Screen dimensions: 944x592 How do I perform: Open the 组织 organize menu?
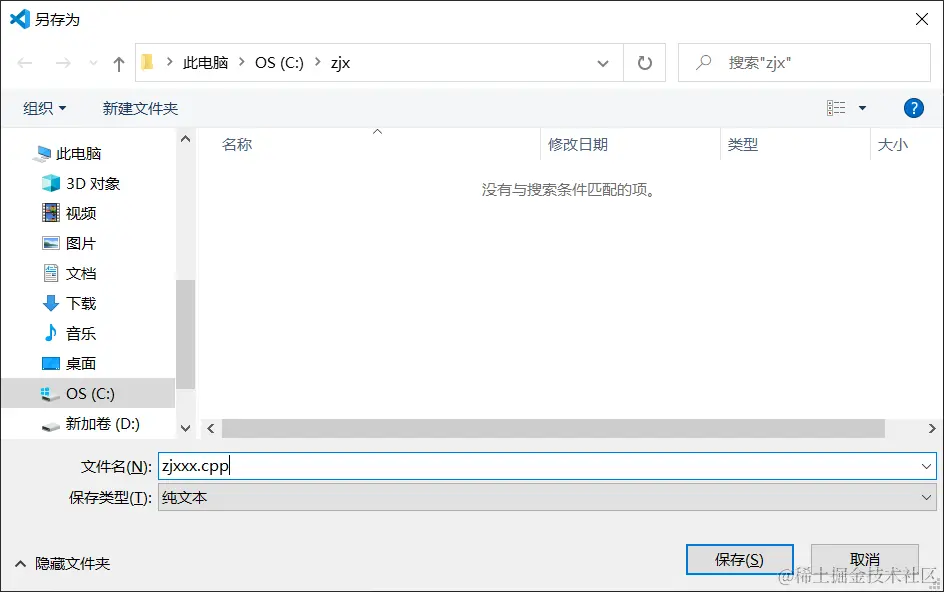44,107
